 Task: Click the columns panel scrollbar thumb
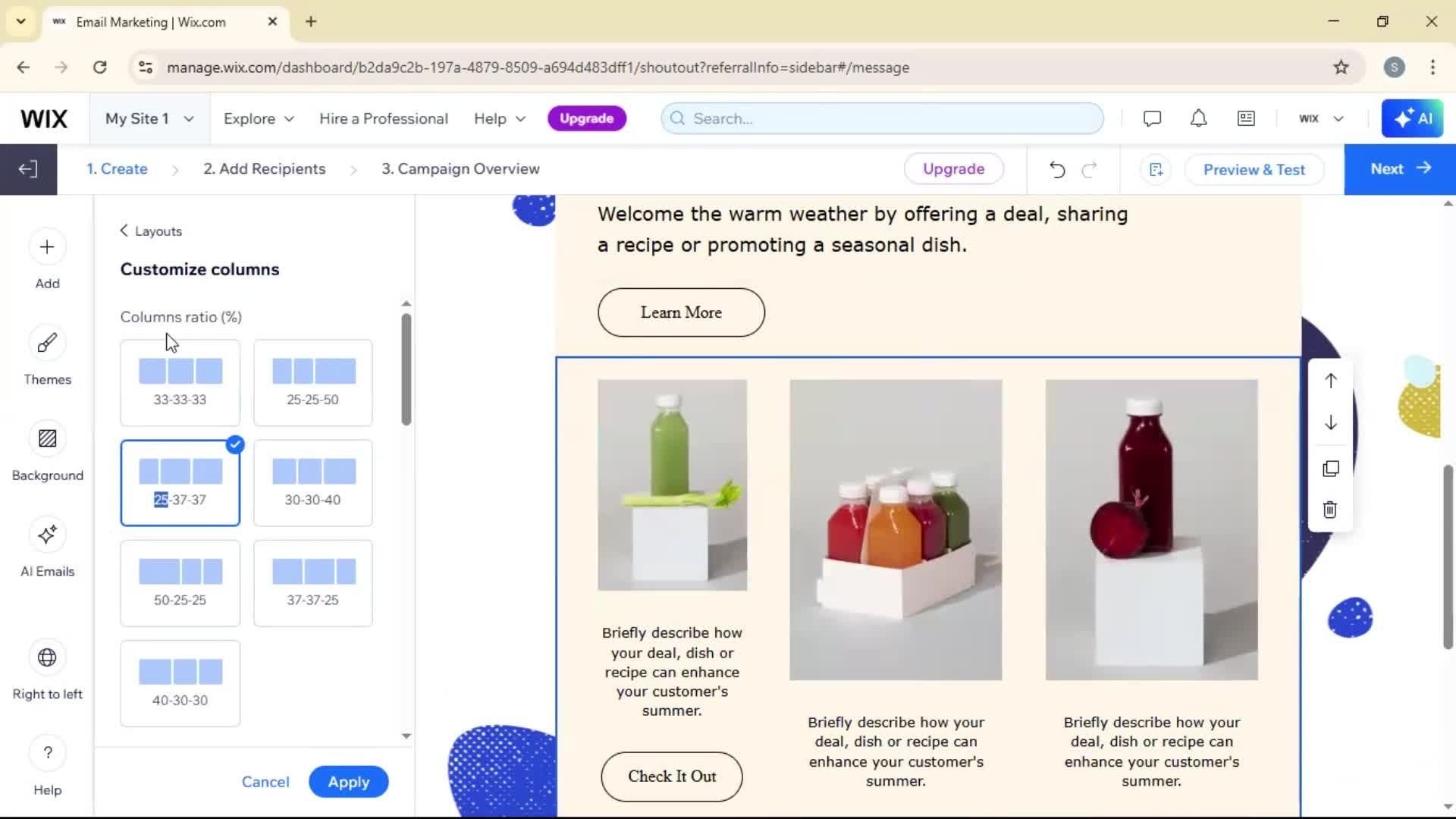tap(406, 369)
